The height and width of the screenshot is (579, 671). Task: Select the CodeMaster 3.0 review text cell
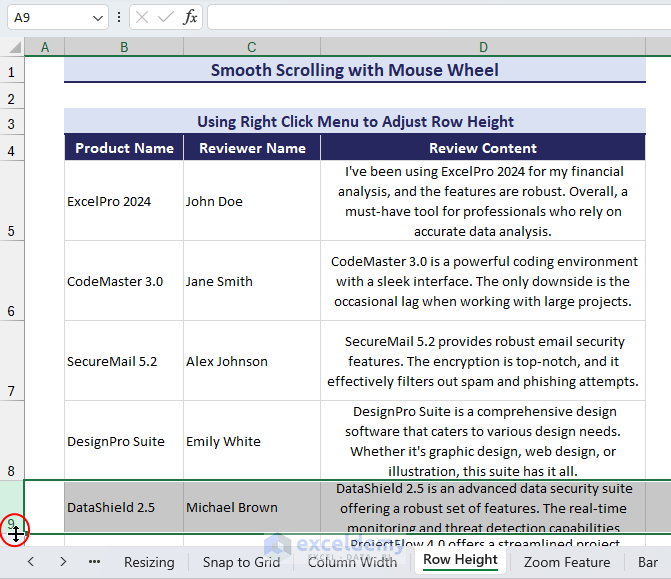pos(483,281)
